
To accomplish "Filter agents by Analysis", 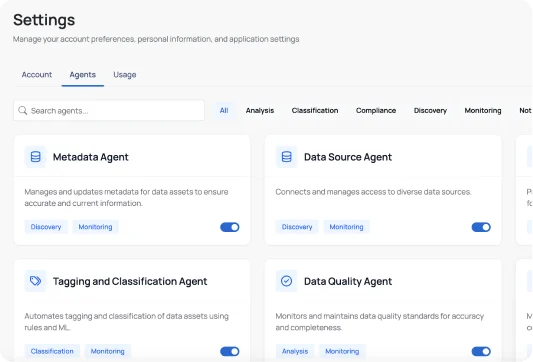I will [260, 110].
